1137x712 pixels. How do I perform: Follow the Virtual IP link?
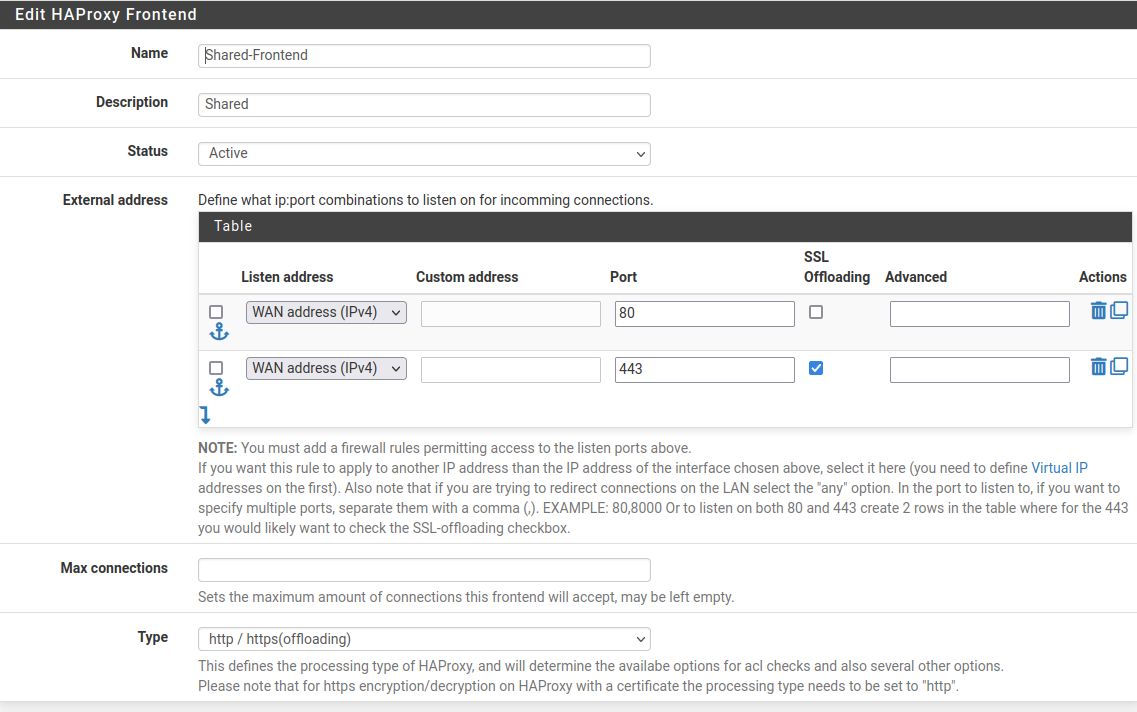pos(1059,467)
